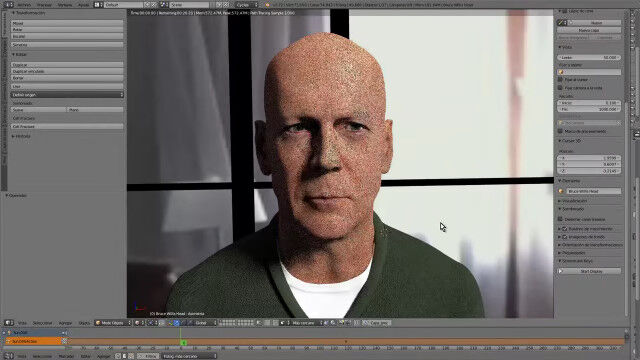Click the scene browse icon
The height and width of the screenshot is (360, 640).
click(x=164, y=5)
